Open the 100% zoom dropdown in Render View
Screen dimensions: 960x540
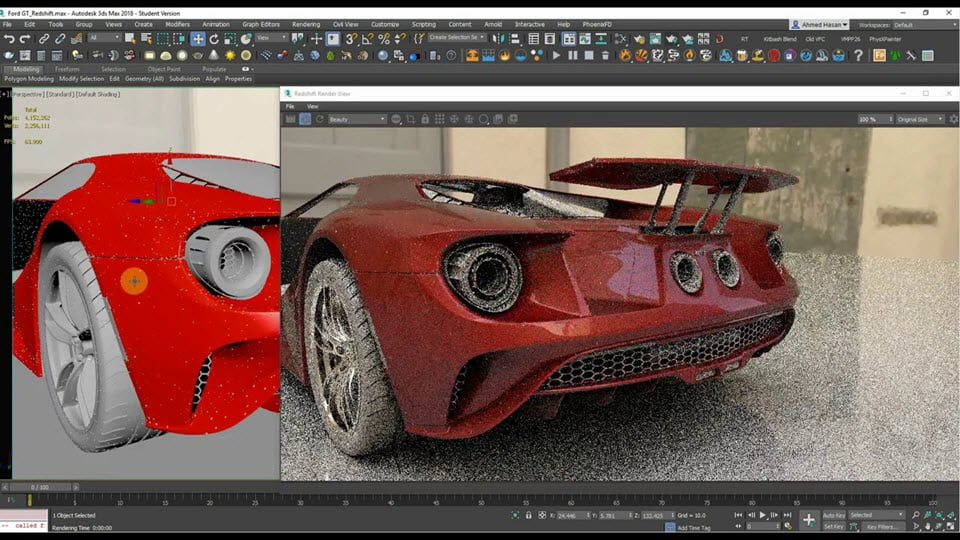coord(876,119)
